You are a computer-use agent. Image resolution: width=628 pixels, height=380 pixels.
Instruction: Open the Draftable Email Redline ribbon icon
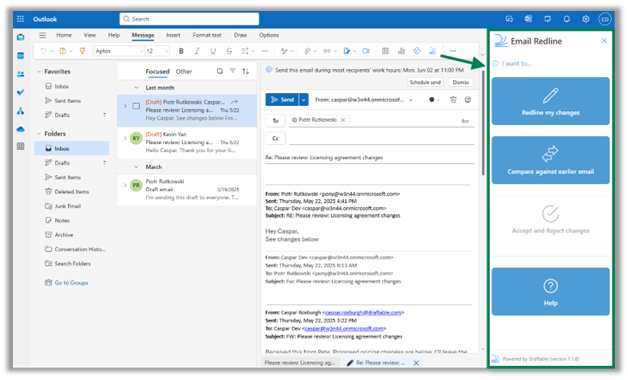point(433,50)
